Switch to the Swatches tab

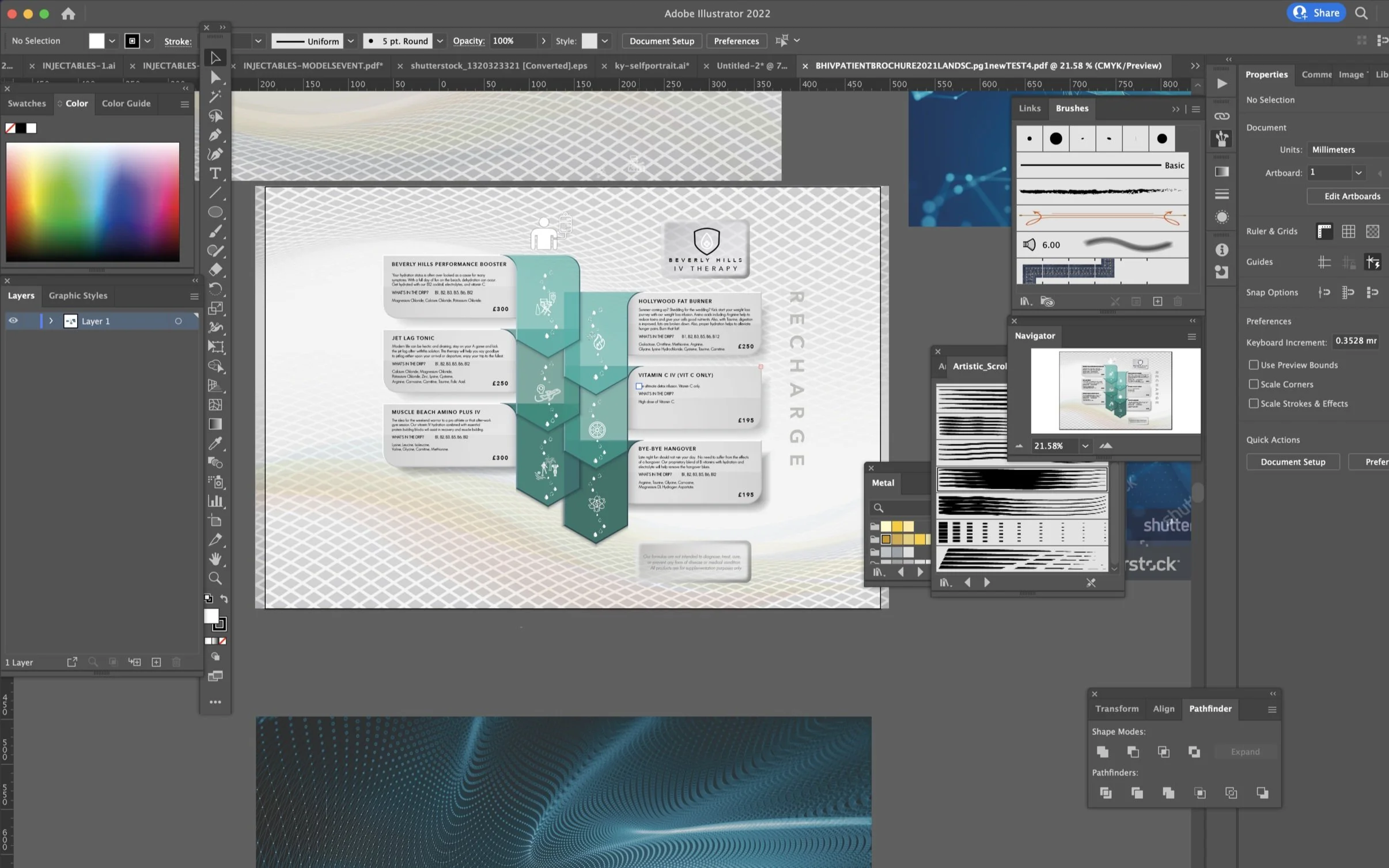(x=27, y=104)
